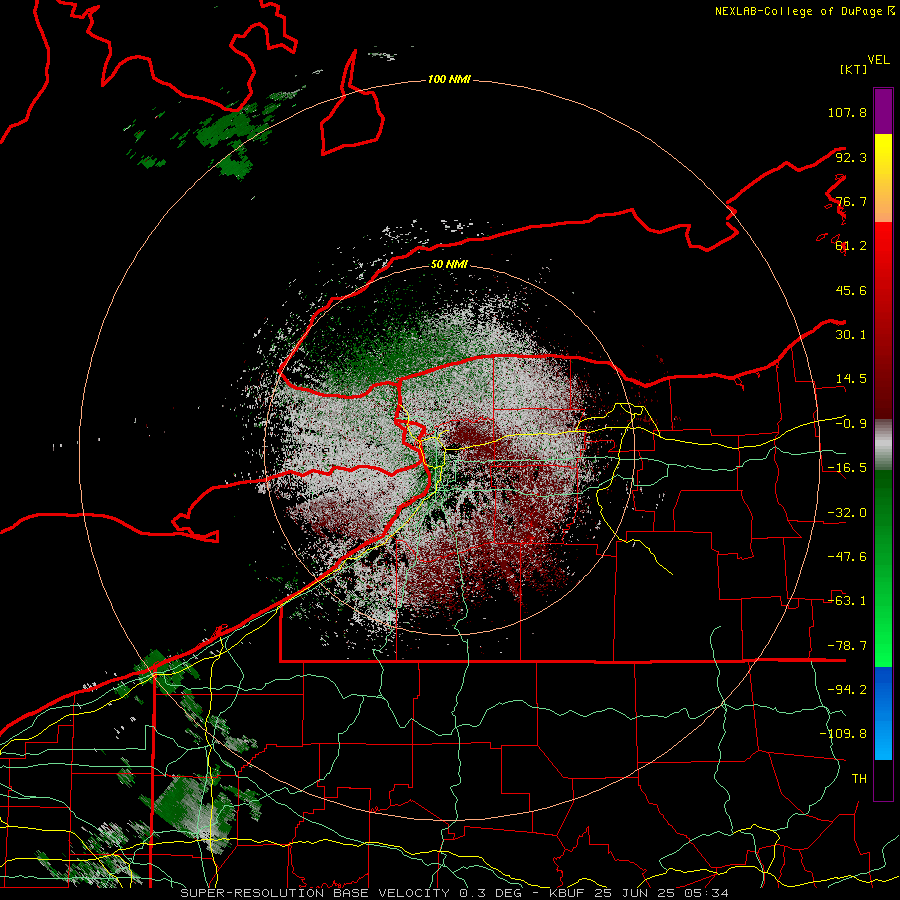Click the 76.7 velocity scale value

tap(851, 201)
